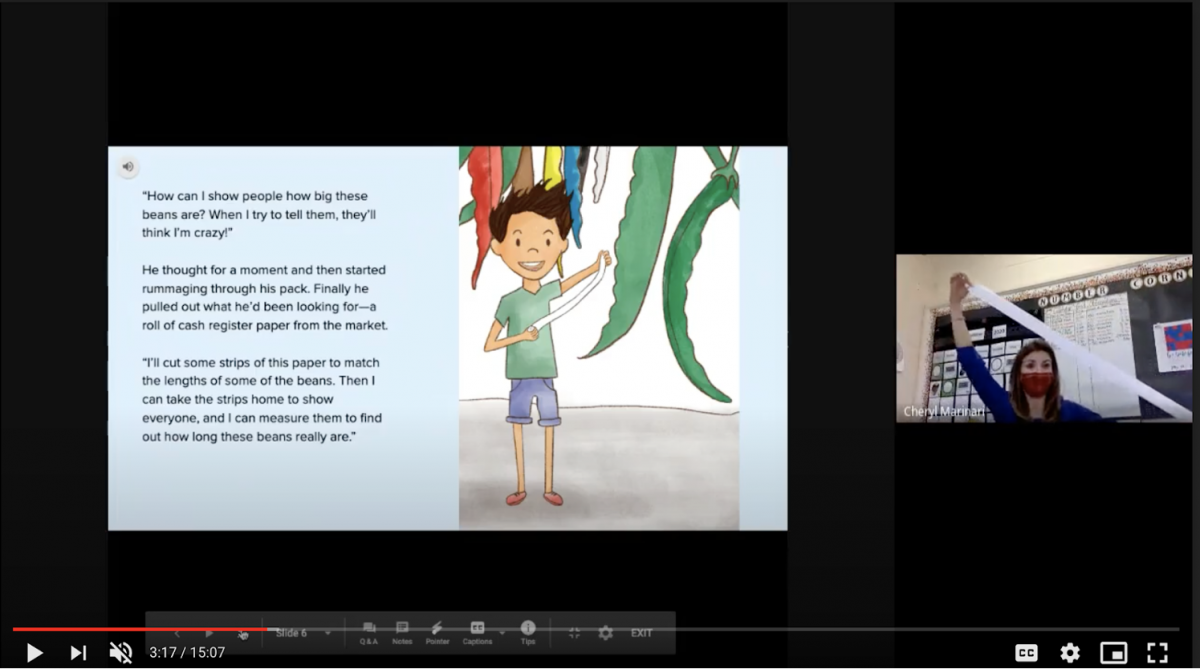This screenshot has width=1200, height=669.
Task: Exit slides fullscreen with shrink icon
Action: (574, 633)
